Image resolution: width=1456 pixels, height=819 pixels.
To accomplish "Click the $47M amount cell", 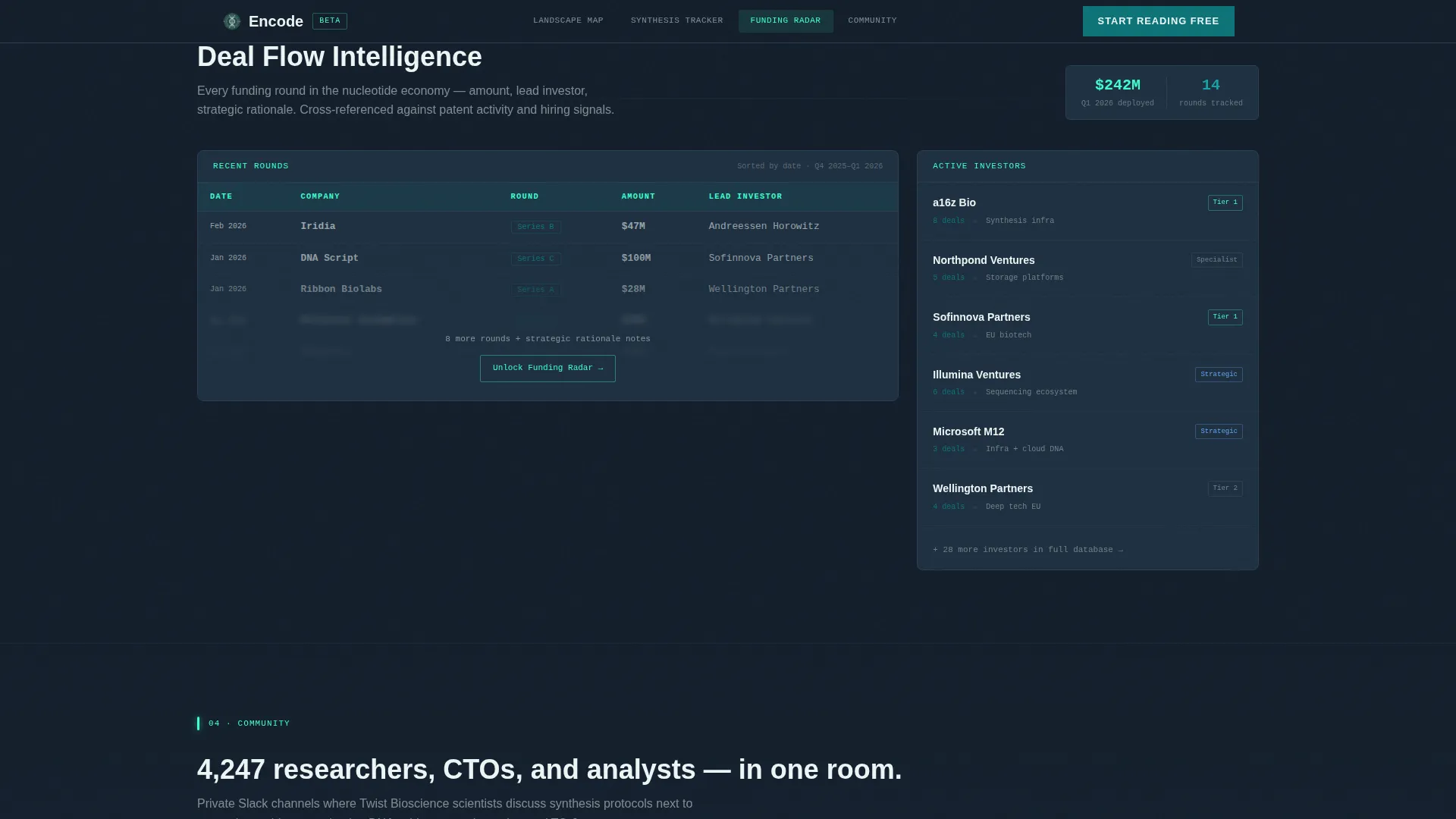I will pos(633,227).
